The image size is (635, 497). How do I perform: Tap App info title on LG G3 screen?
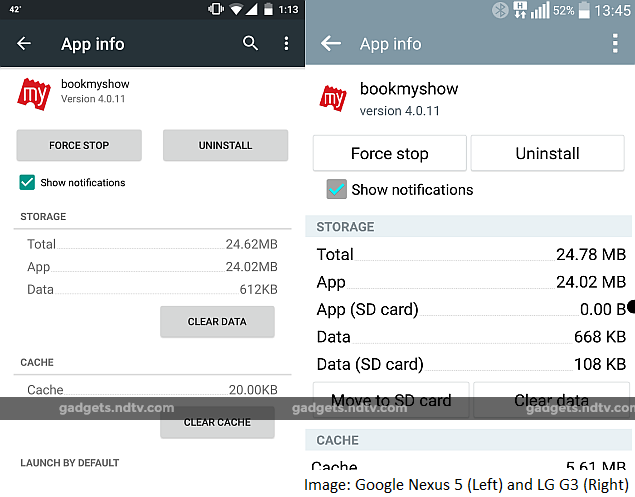point(391,44)
